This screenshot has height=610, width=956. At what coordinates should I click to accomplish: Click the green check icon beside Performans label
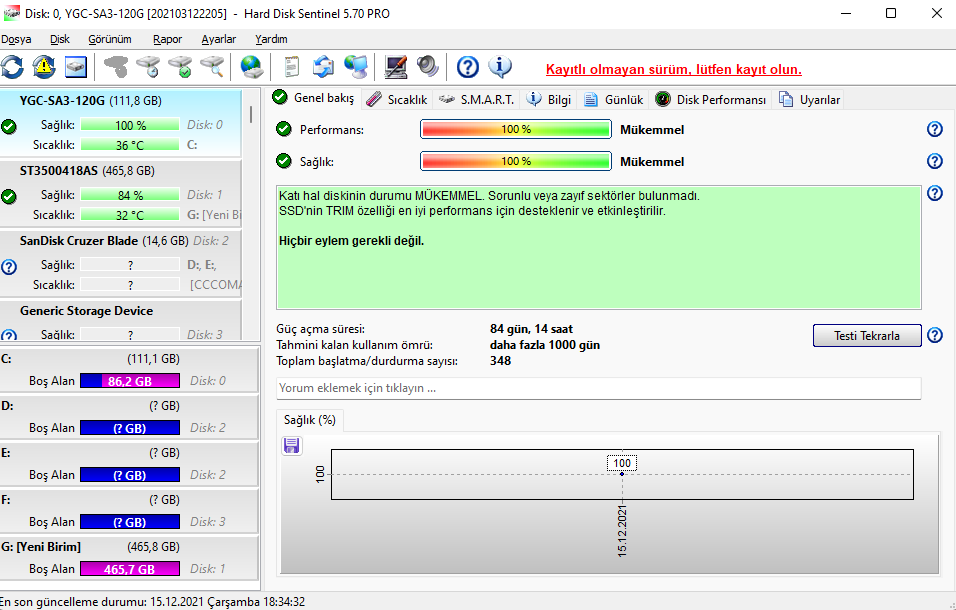pos(284,129)
